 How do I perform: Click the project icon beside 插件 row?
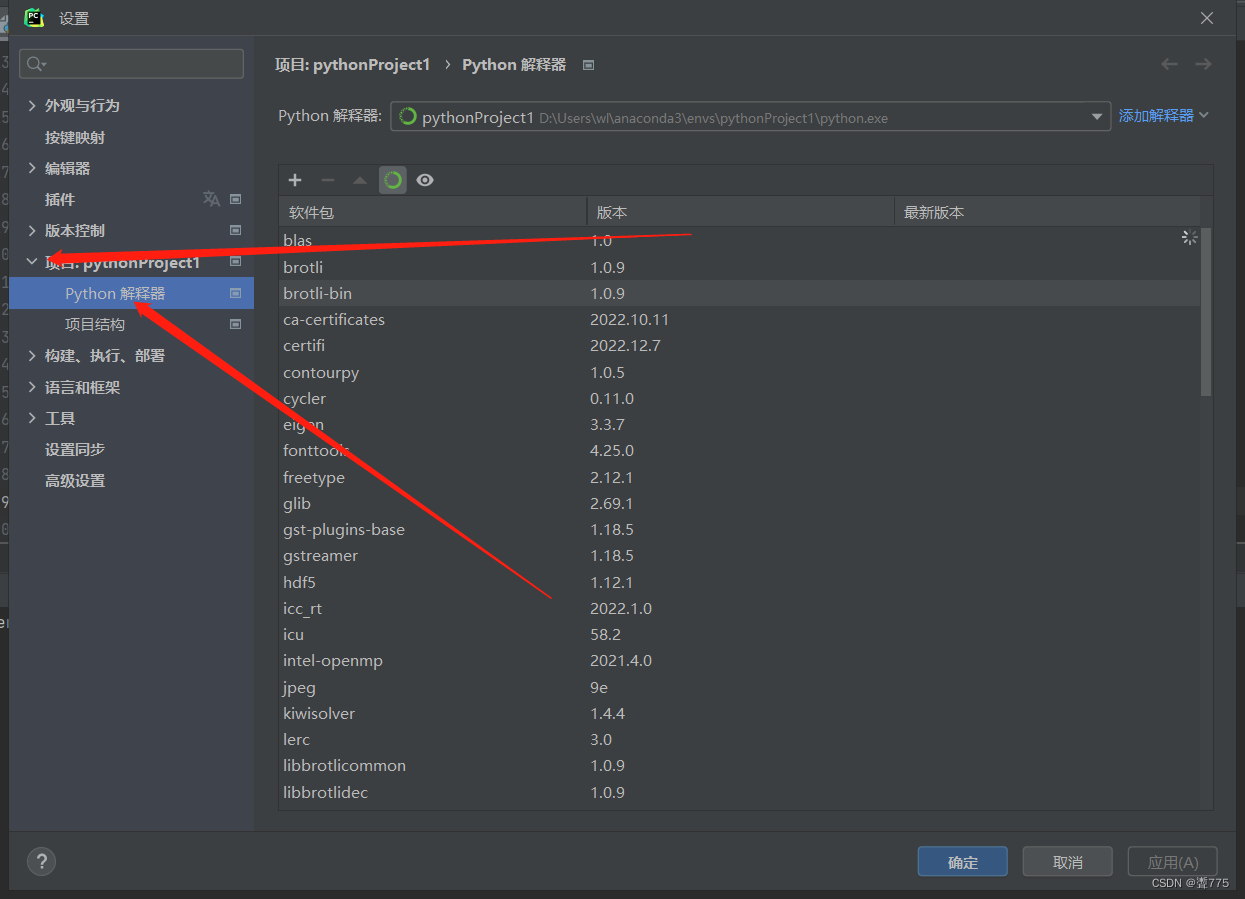(236, 199)
